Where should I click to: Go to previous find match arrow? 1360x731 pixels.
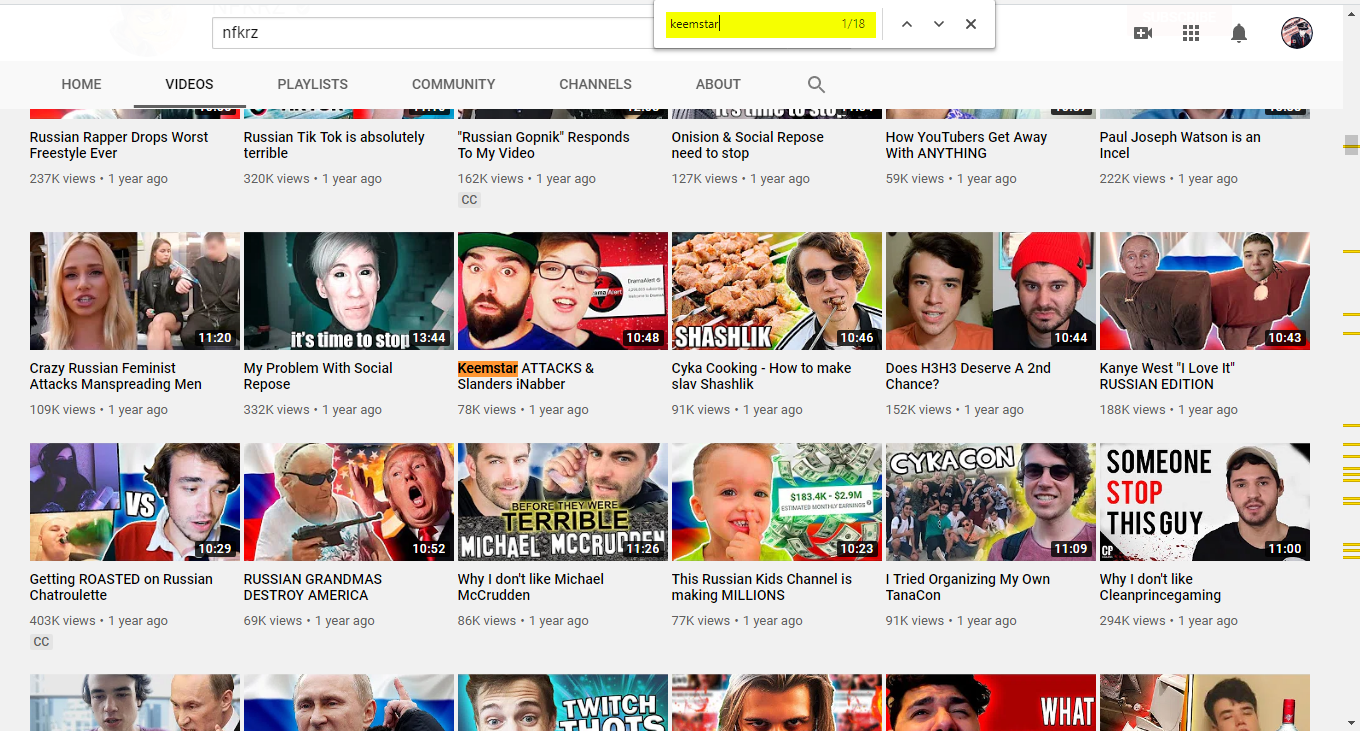click(907, 24)
